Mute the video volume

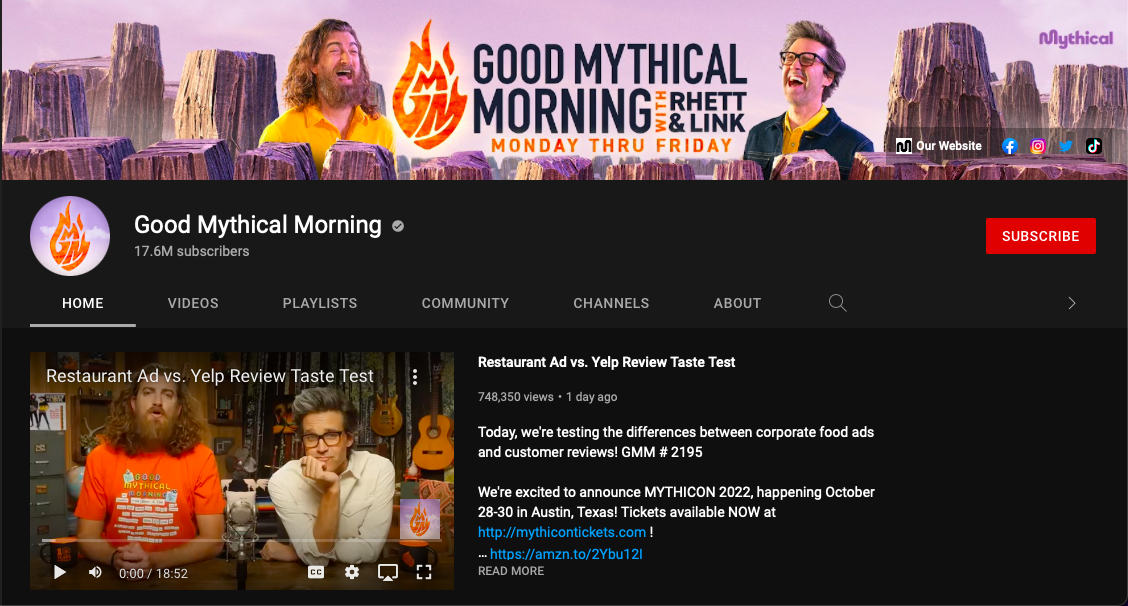95,572
